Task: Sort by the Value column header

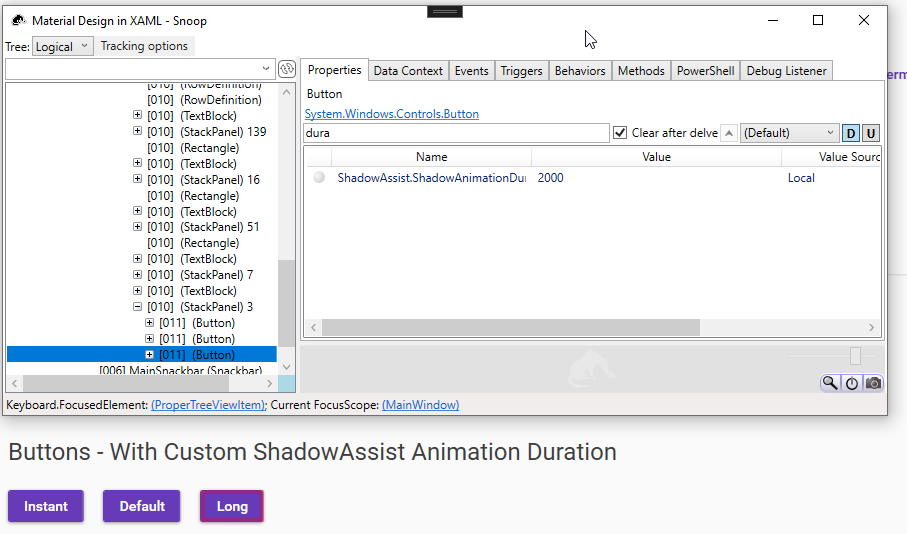Action: pos(656,157)
